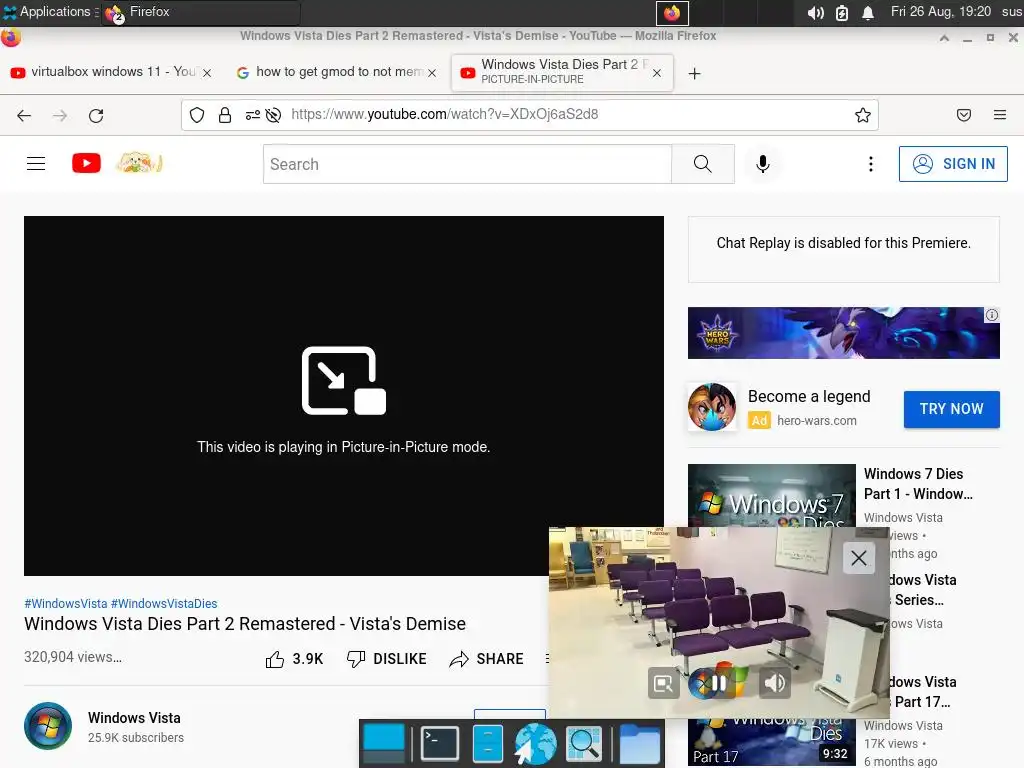Open a new browser tab
Image resolution: width=1024 pixels, height=768 pixels.
694,73
